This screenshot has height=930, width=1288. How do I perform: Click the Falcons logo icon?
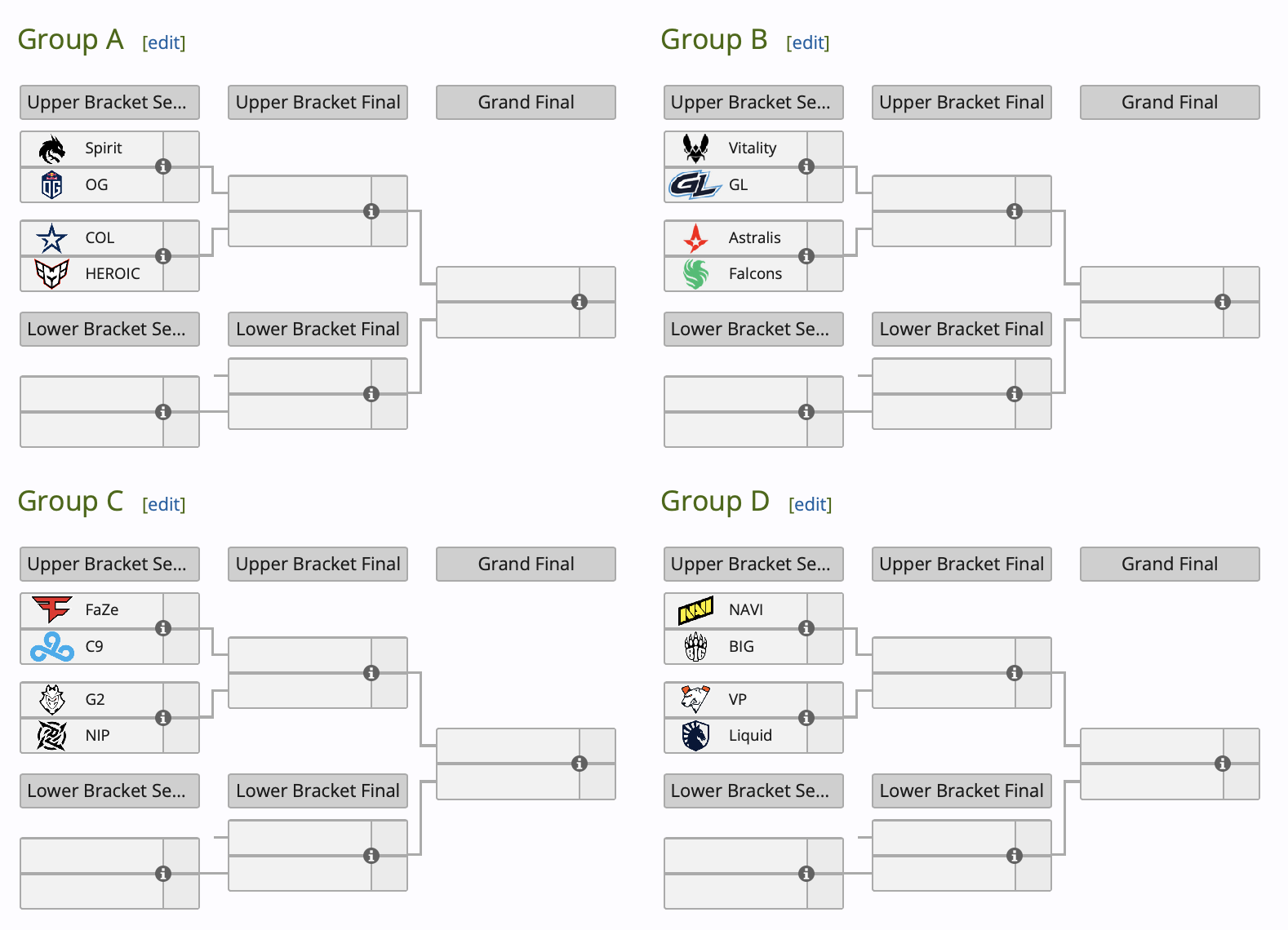[x=695, y=274]
